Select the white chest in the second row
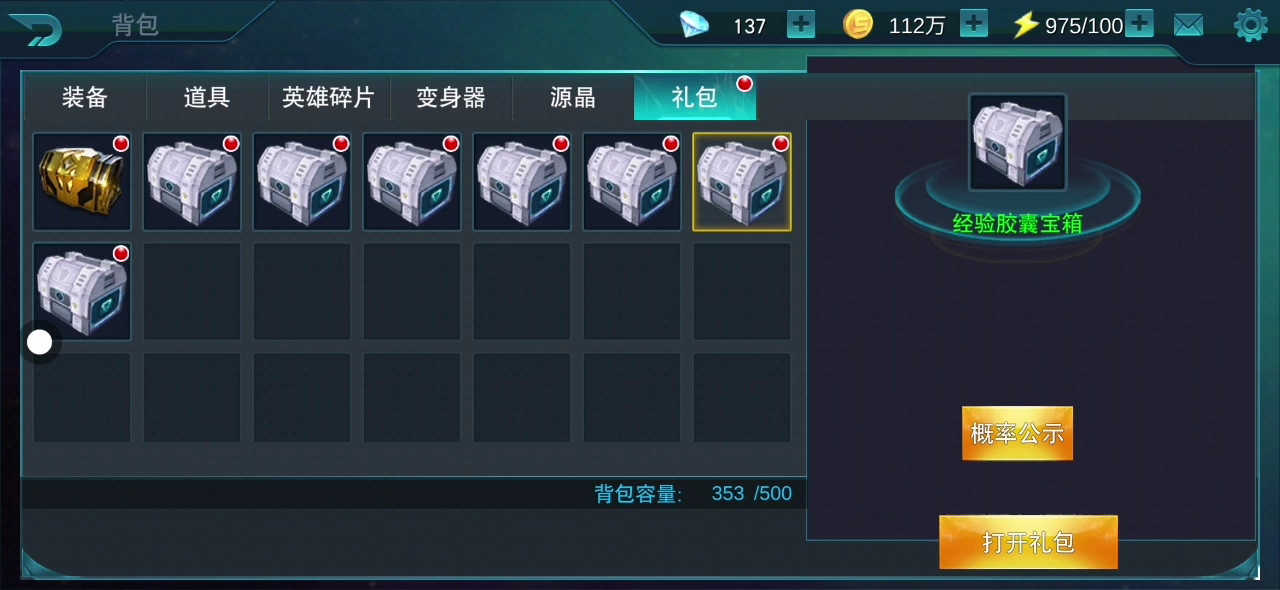Viewport: 1280px width, 590px height. coord(82,292)
